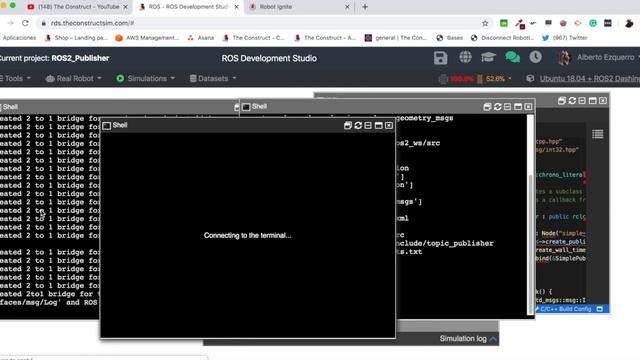This screenshot has width=640, height=360.
Task: Click inside the front Shell connecting terminal
Action: pos(248,235)
